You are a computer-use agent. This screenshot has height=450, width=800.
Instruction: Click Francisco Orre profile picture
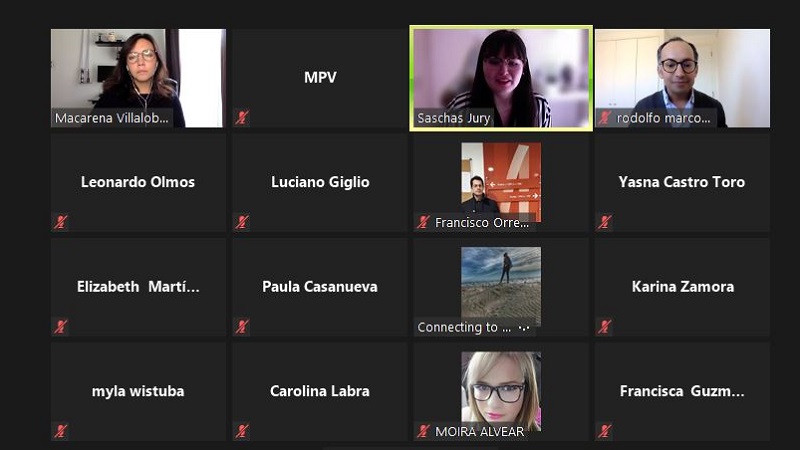coord(501,179)
